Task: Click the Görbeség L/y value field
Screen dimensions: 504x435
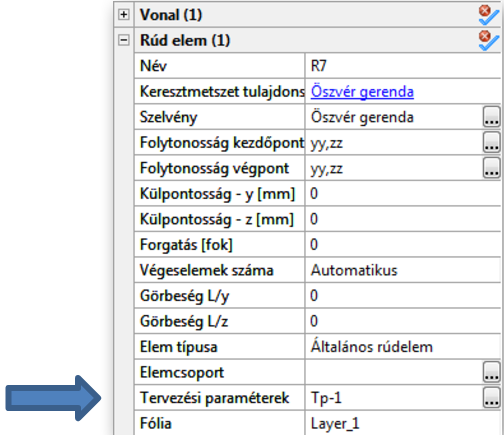Action: 403,295
